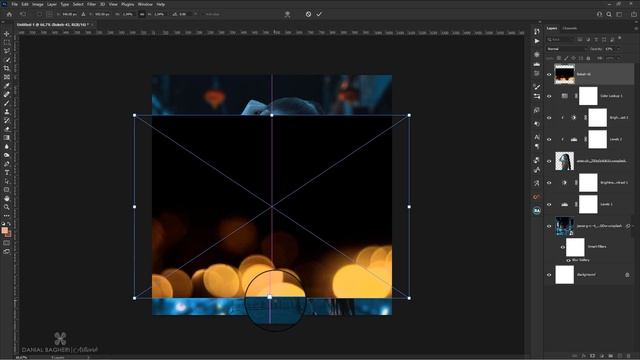This screenshot has width=640, height=360.
Task: Open the File menu
Action: tap(14, 4)
